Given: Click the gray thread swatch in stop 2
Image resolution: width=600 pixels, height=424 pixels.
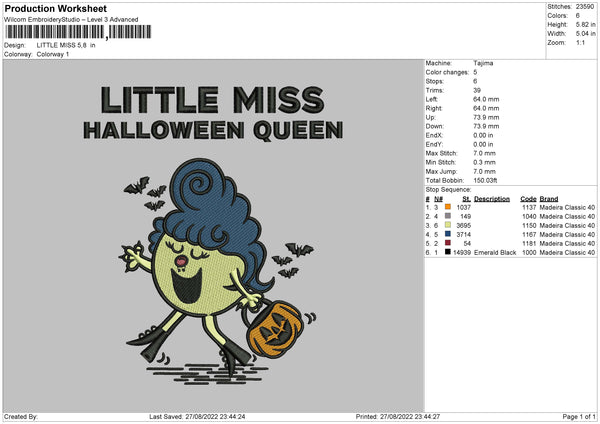Looking at the screenshot, I should tap(447, 216).
